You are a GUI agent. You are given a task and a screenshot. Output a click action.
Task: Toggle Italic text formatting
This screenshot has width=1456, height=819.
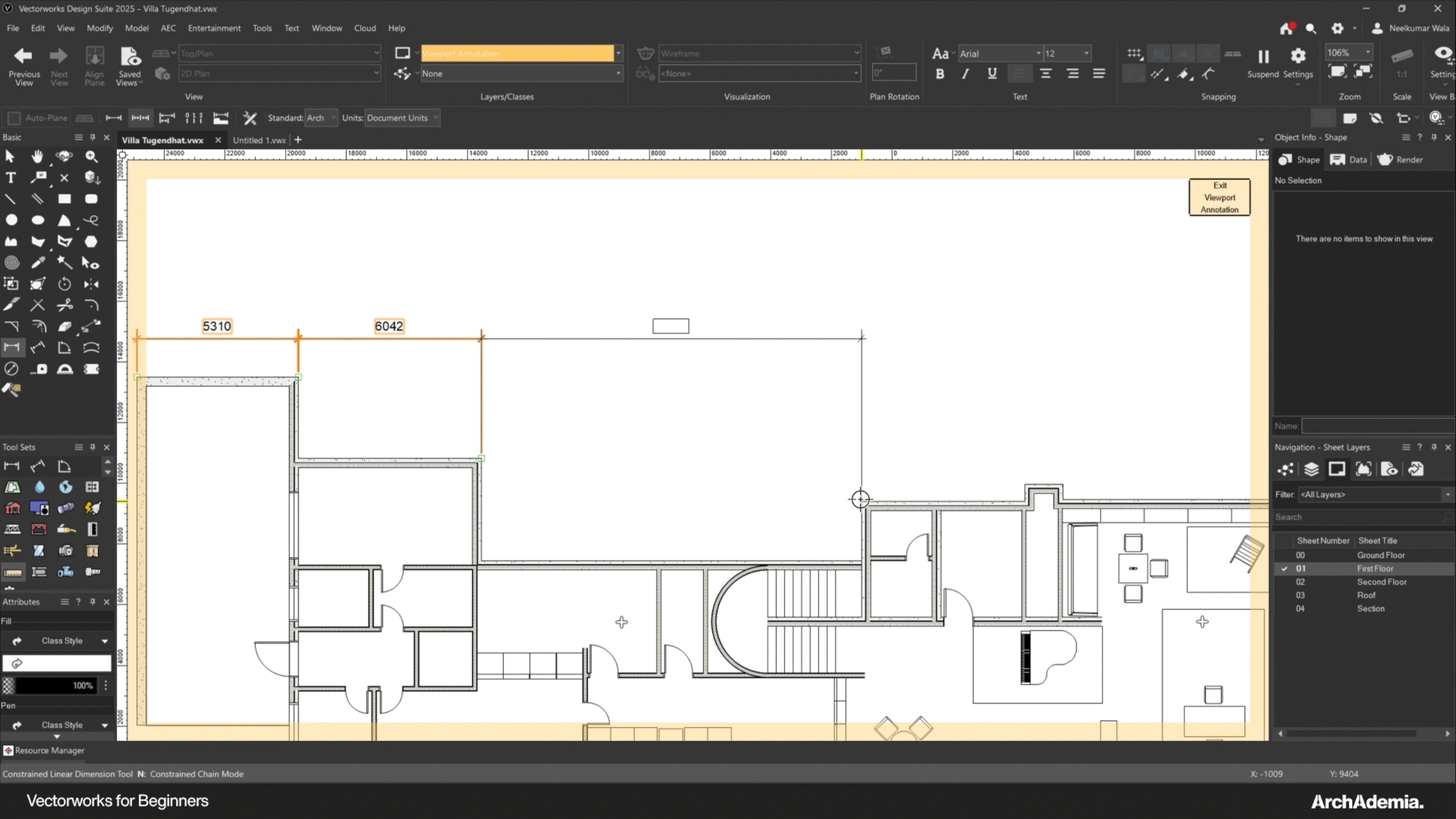[x=965, y=74]
